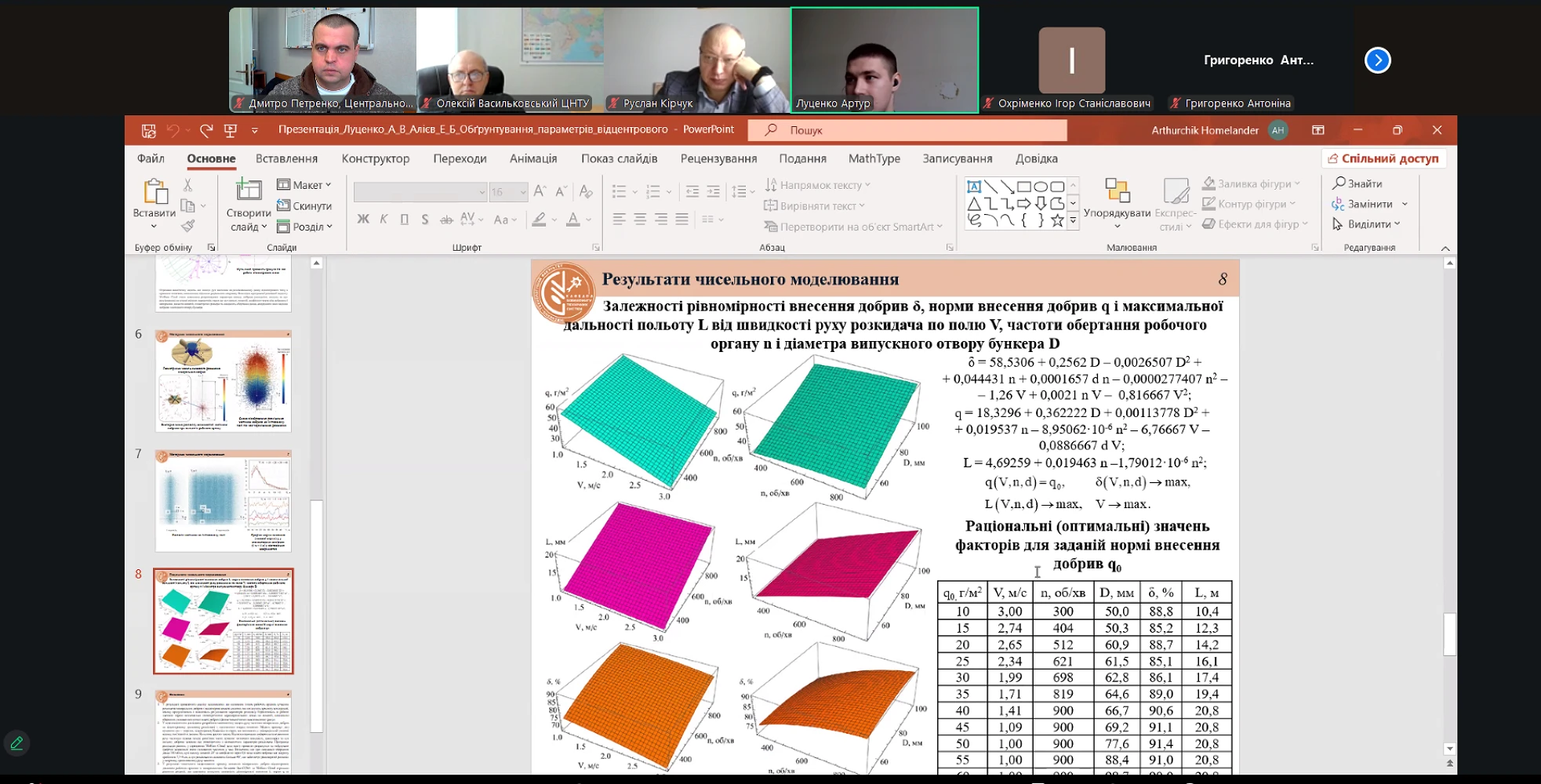Select slide 7 thumbnail in the panel
Screen dimensions: 1541x784
224,501
